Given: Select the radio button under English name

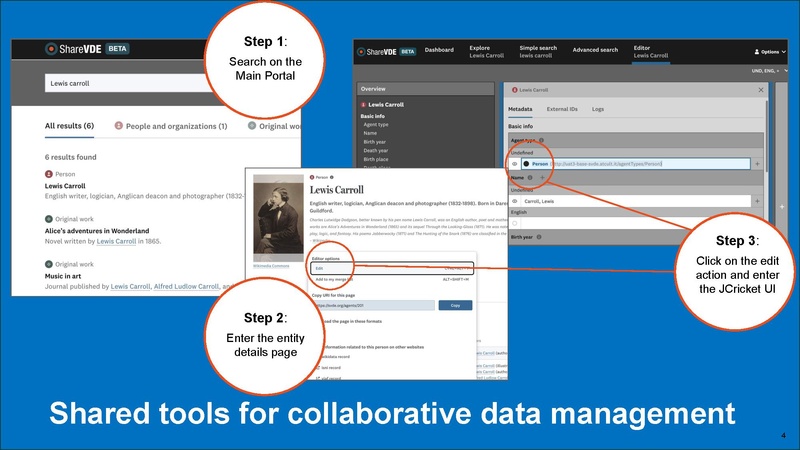Looking at the screenshot, I should 514,223.
